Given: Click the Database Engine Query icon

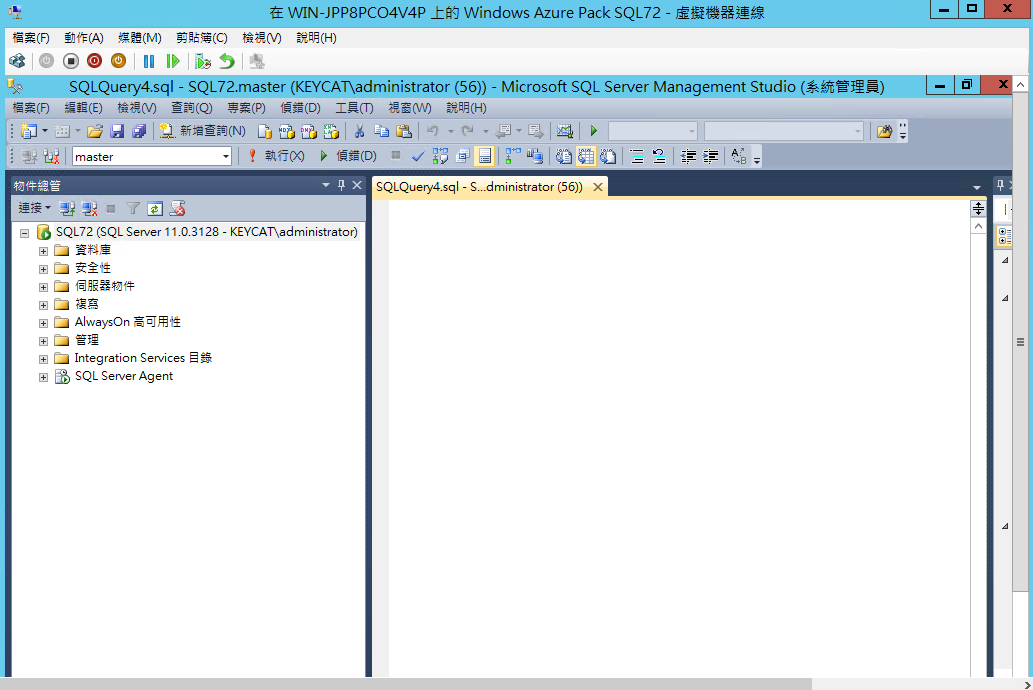Looking at the screenshot, I should 265,131.
